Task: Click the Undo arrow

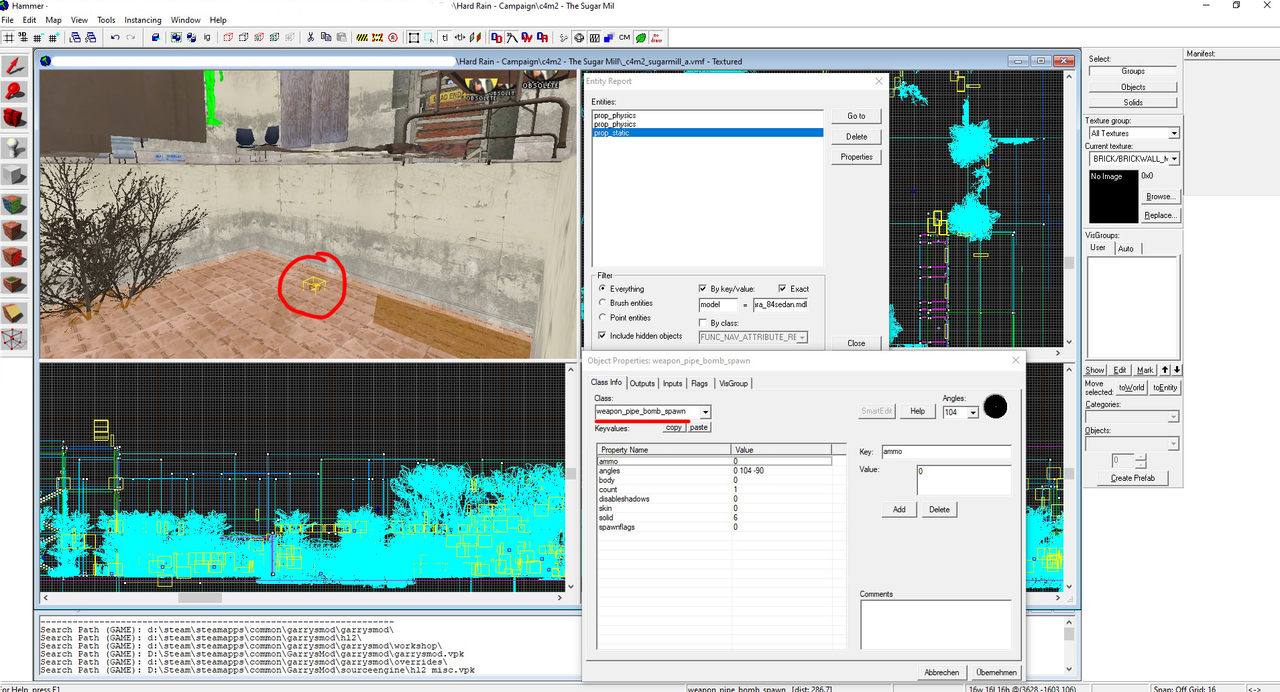Action: tap(115, 37)
